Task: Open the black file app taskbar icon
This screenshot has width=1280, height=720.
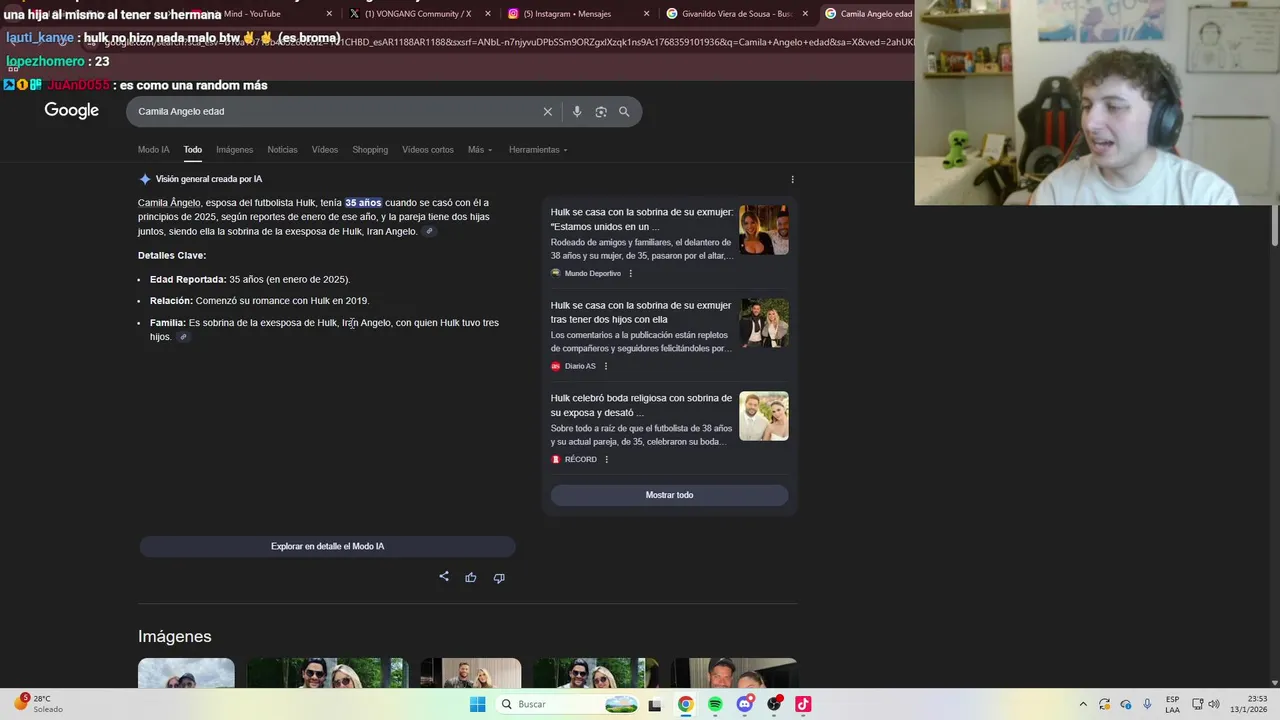Action: (655, 704)
